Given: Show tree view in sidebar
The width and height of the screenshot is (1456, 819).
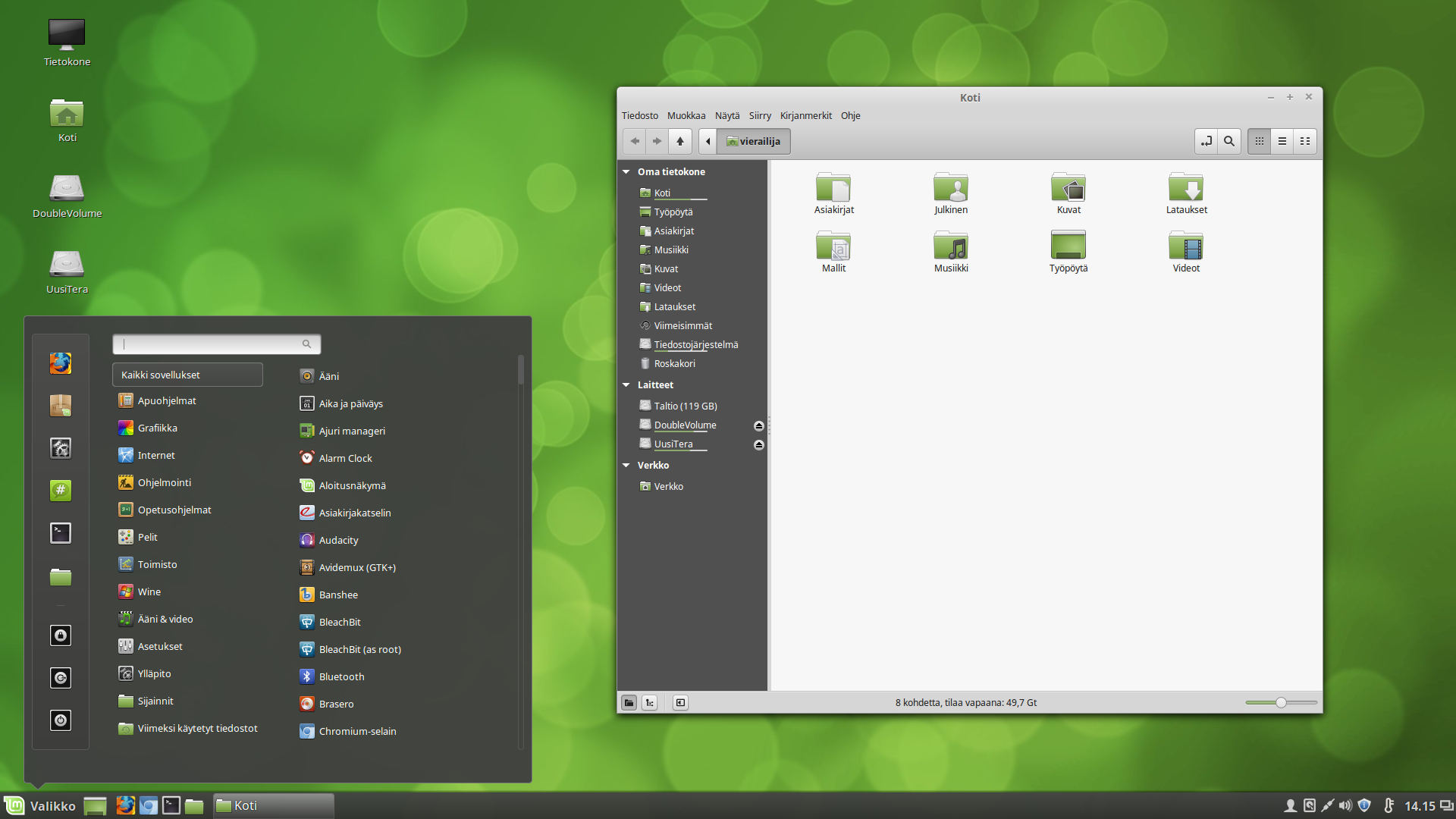Looking at the screenshot, I should 650,703.
